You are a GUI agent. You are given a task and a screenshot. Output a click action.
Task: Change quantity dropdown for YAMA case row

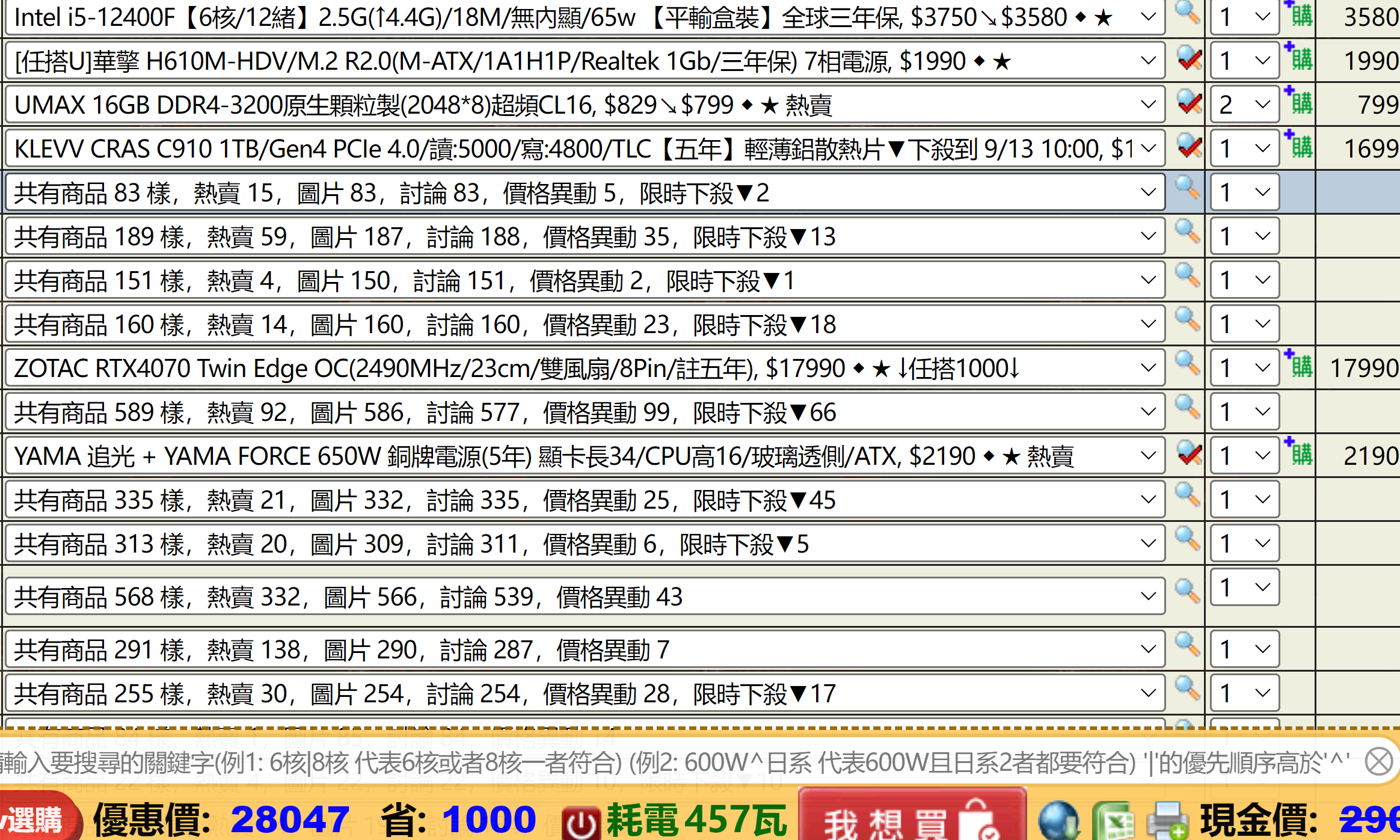(x=1244, y=456)
